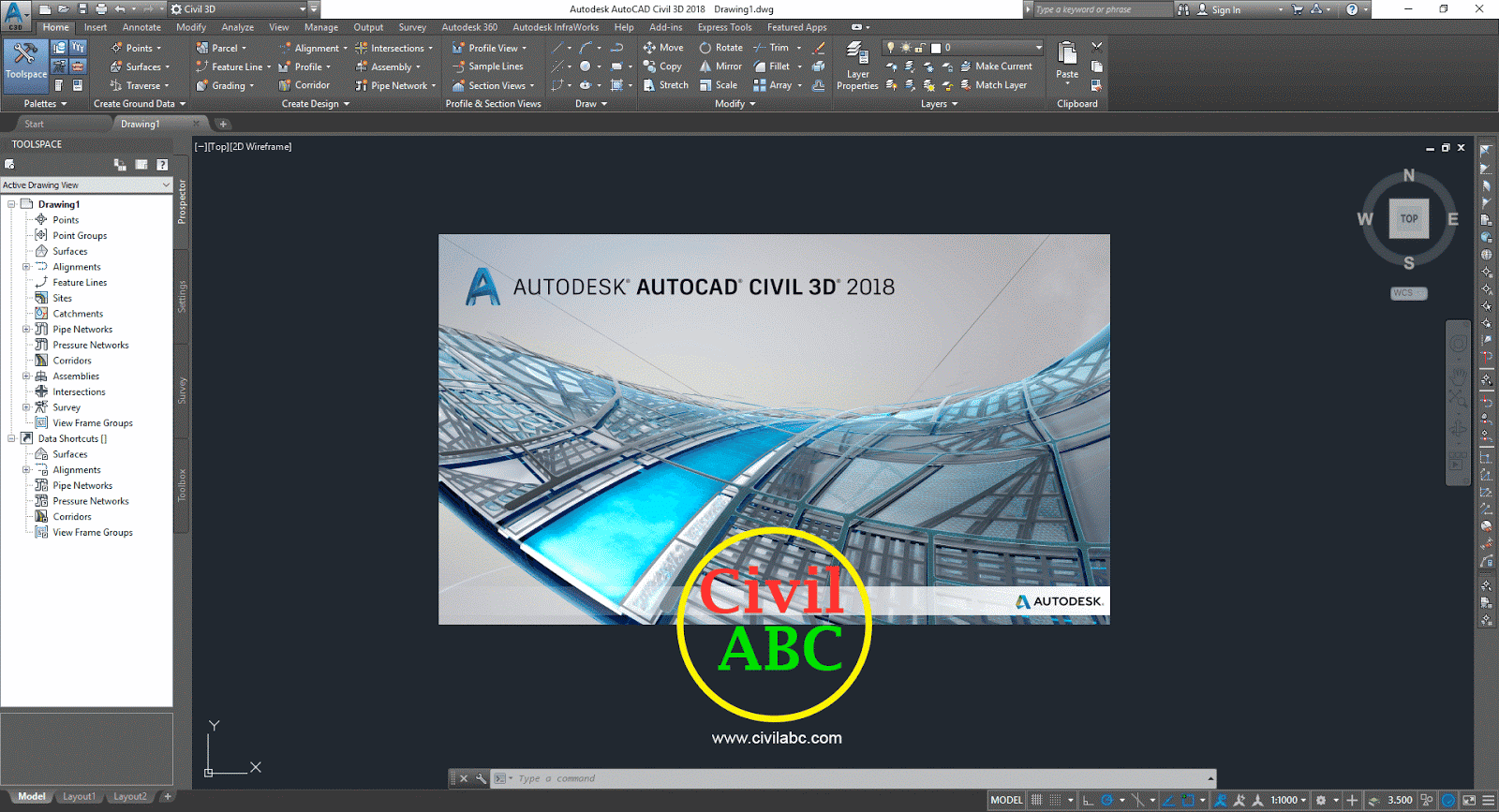Switch to the Analyze ribbon tab
The height and width of the screenshot is (812, 1499).
coord(237,27)
